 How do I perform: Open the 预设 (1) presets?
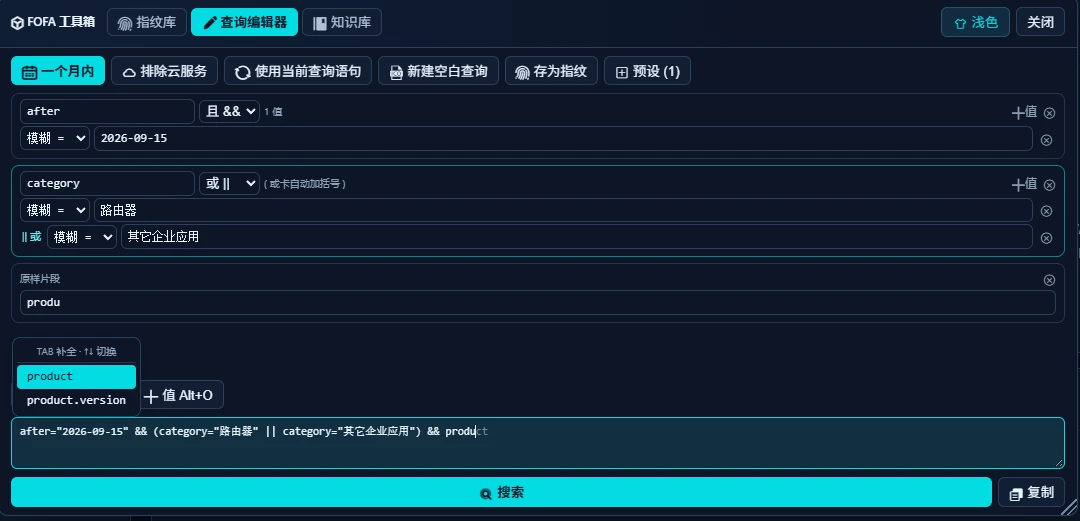(647, 71)
